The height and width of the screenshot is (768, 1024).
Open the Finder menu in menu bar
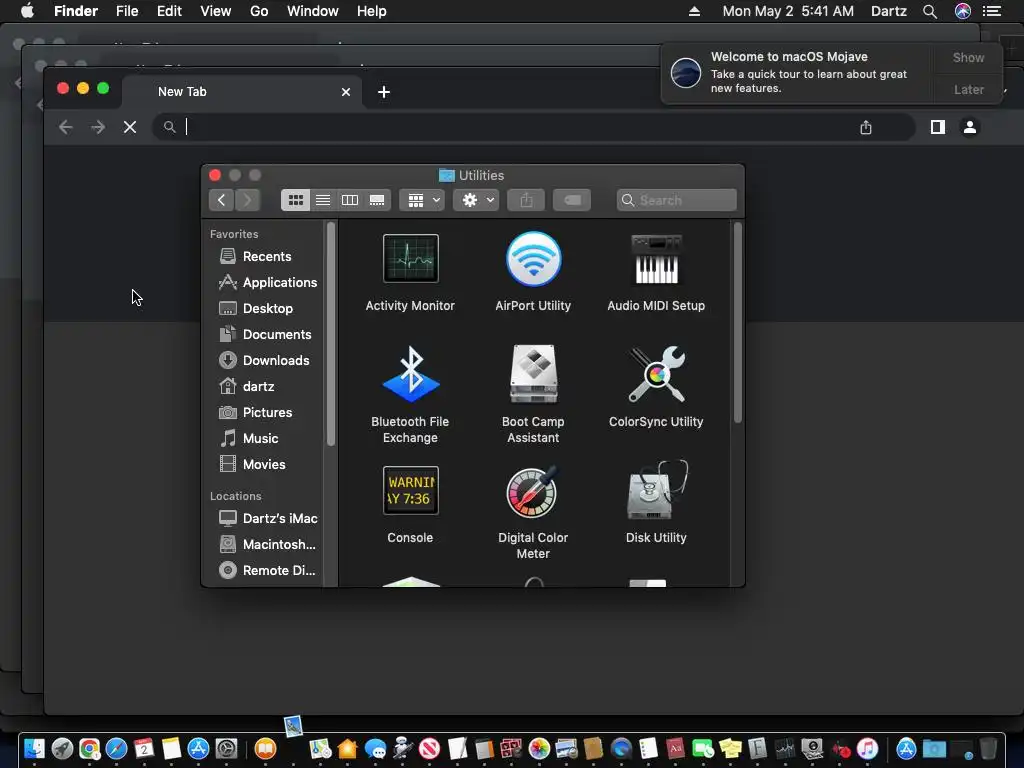click(x=76, y=11)
